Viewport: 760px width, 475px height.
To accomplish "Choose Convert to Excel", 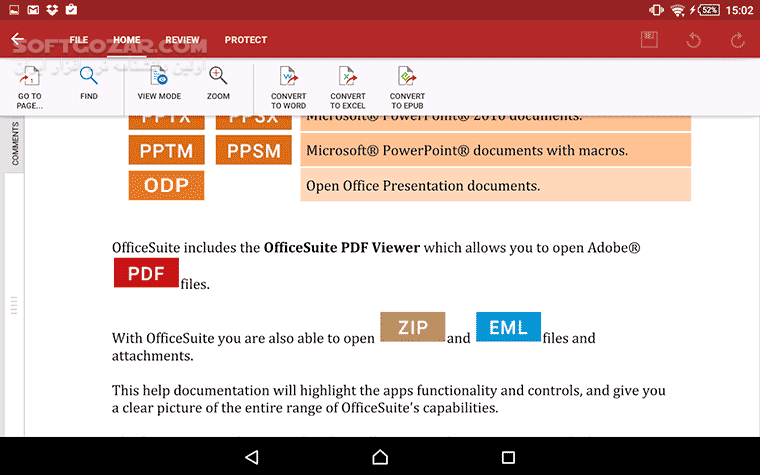I will [x=348, y=87].
